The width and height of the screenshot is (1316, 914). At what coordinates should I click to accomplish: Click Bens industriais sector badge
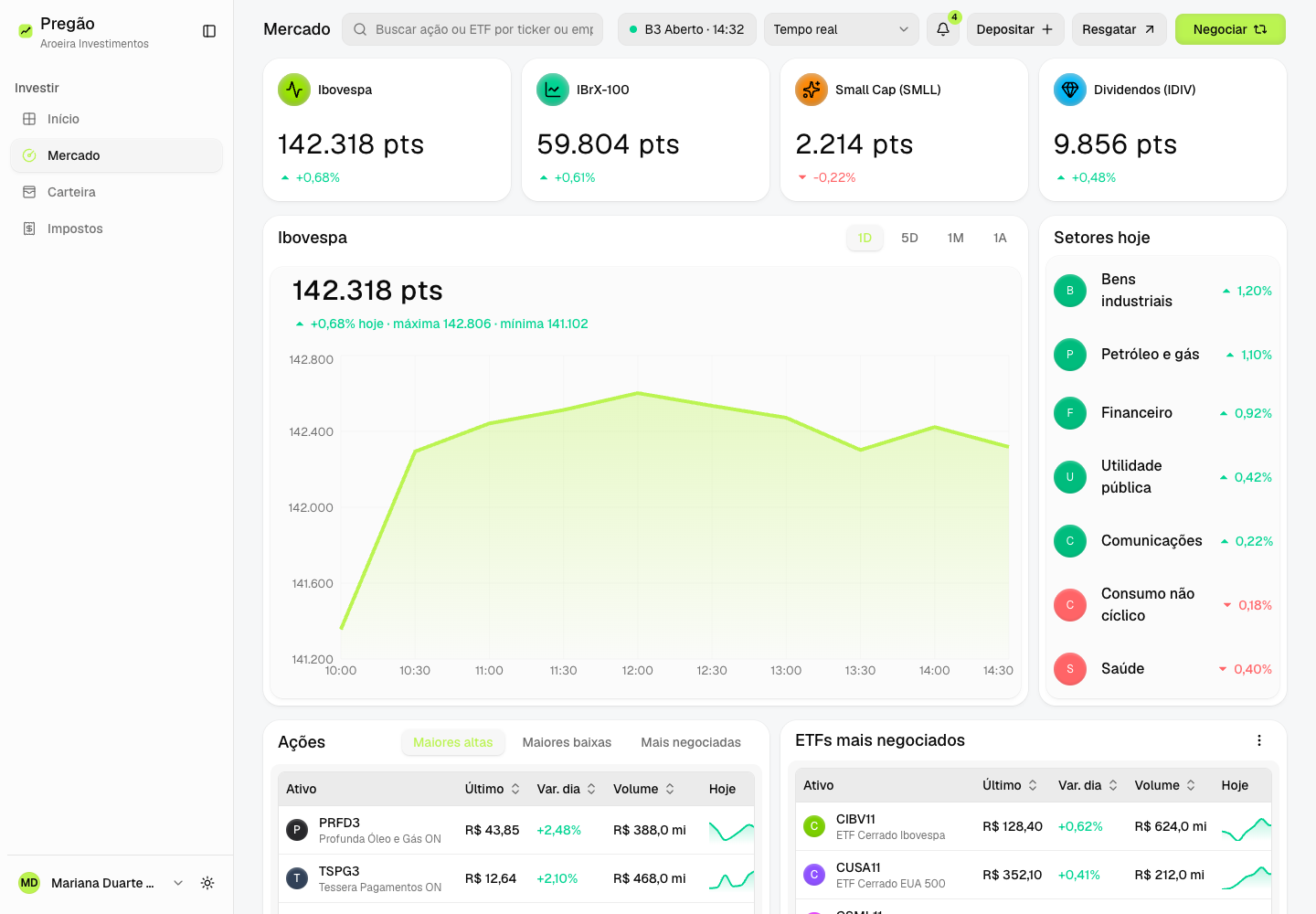pos(1070,291)
